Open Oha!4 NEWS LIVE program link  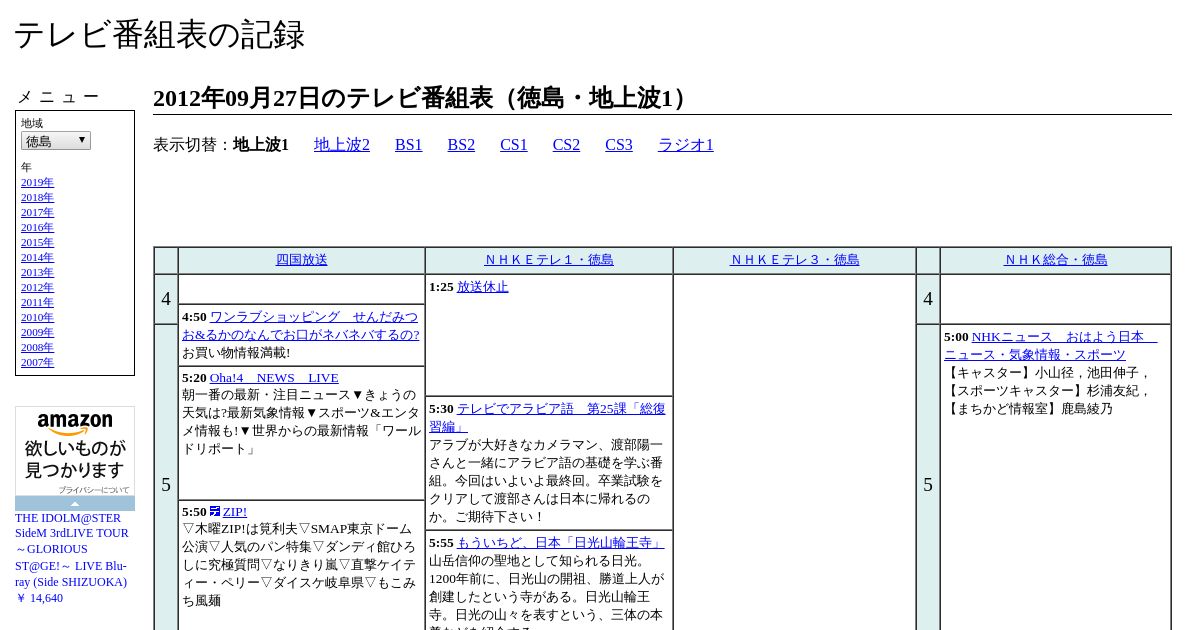tap(274, 378)
